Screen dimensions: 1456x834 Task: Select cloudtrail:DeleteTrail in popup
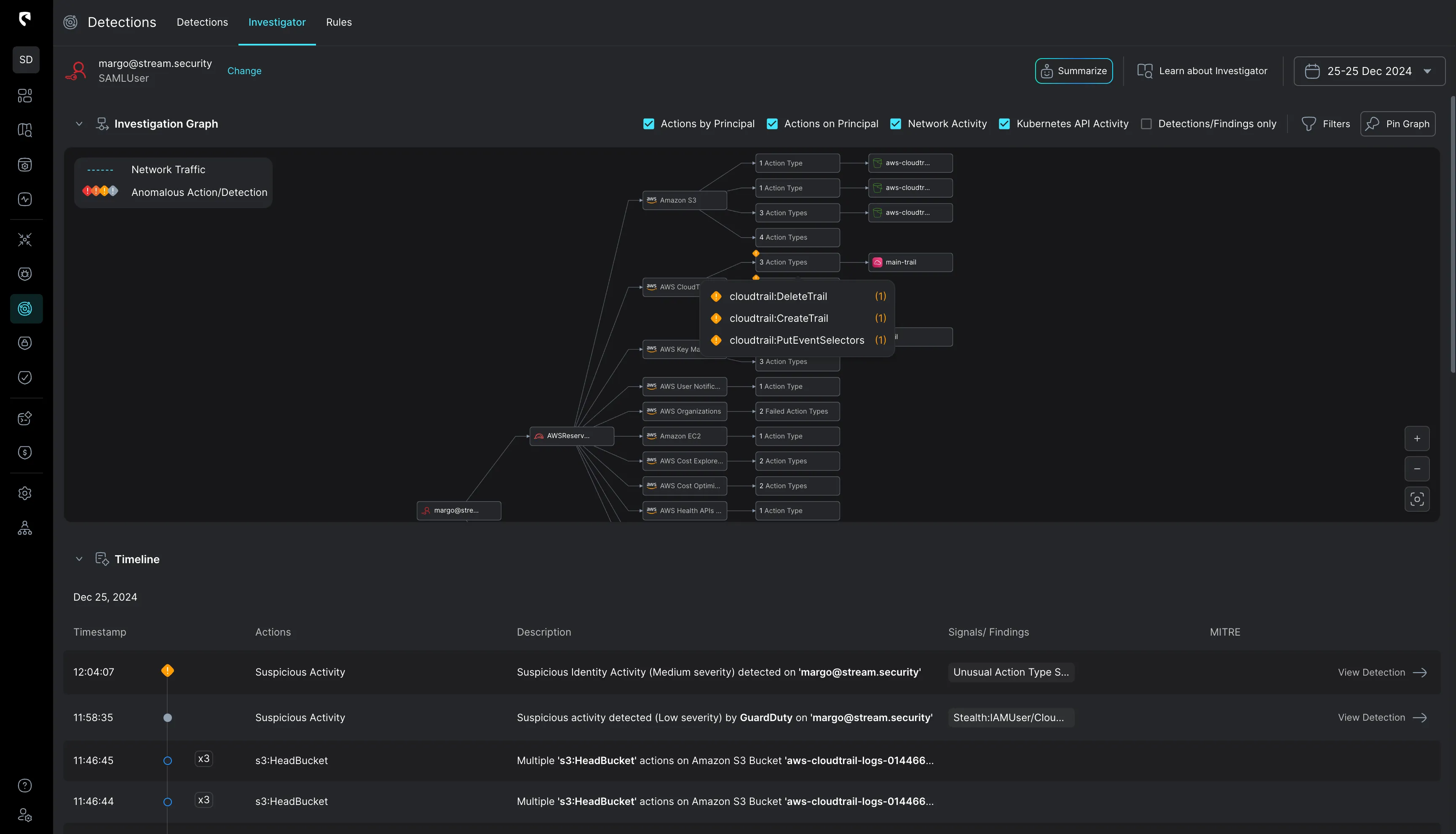point(798,296)
